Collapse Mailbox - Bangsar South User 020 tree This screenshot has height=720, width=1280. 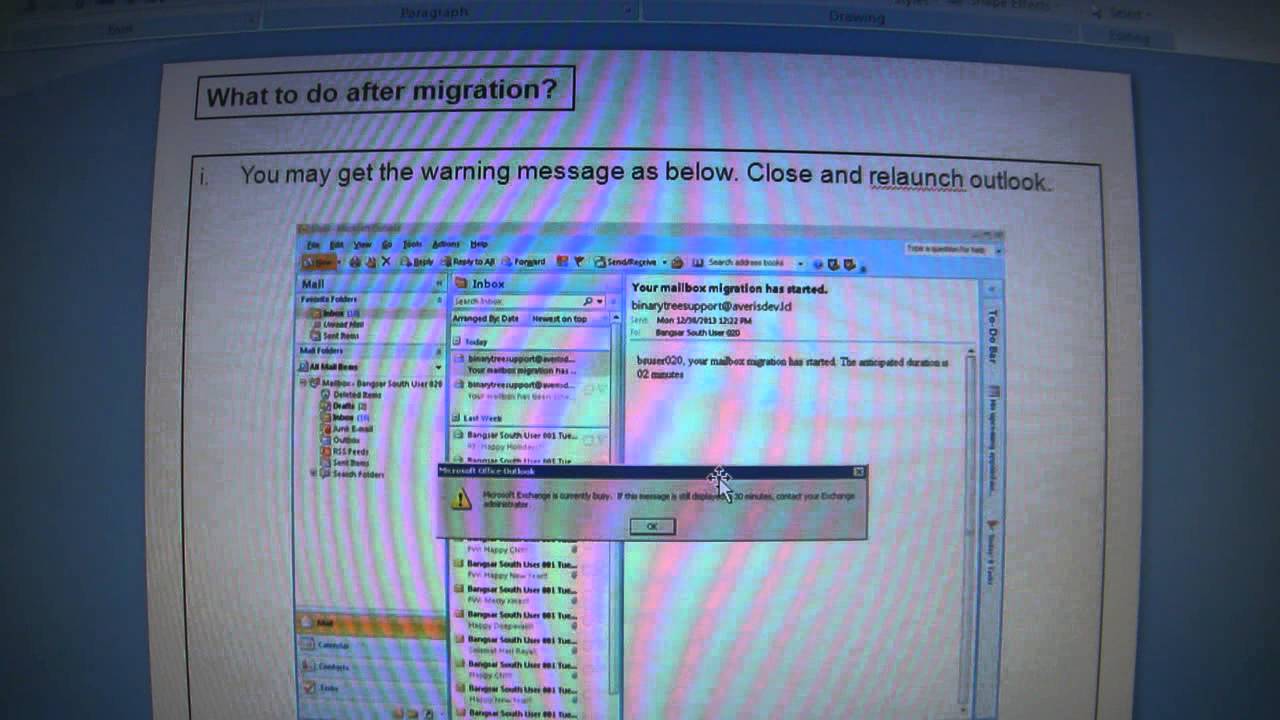pyautogui.click(x=303, y=383)
